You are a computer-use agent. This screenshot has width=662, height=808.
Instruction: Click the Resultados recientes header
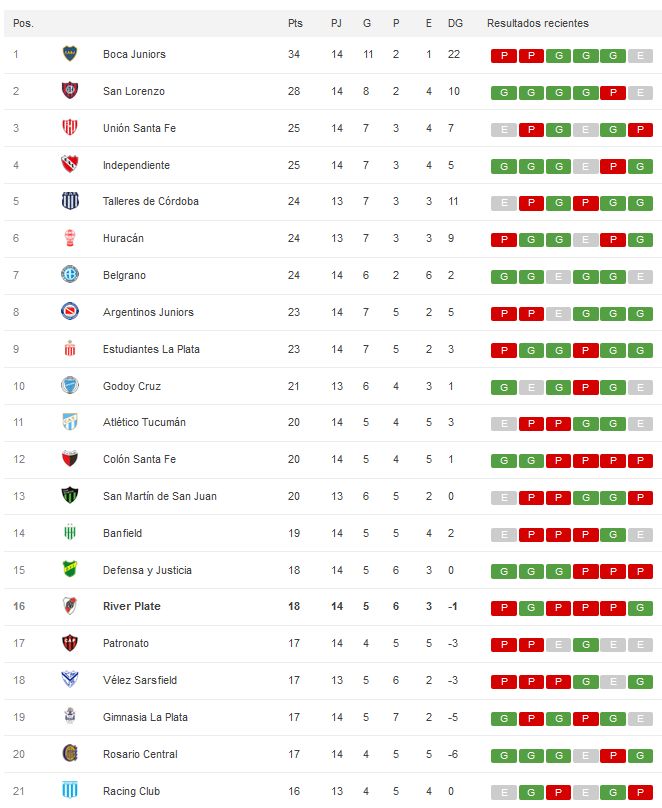[x=537, y=23]
